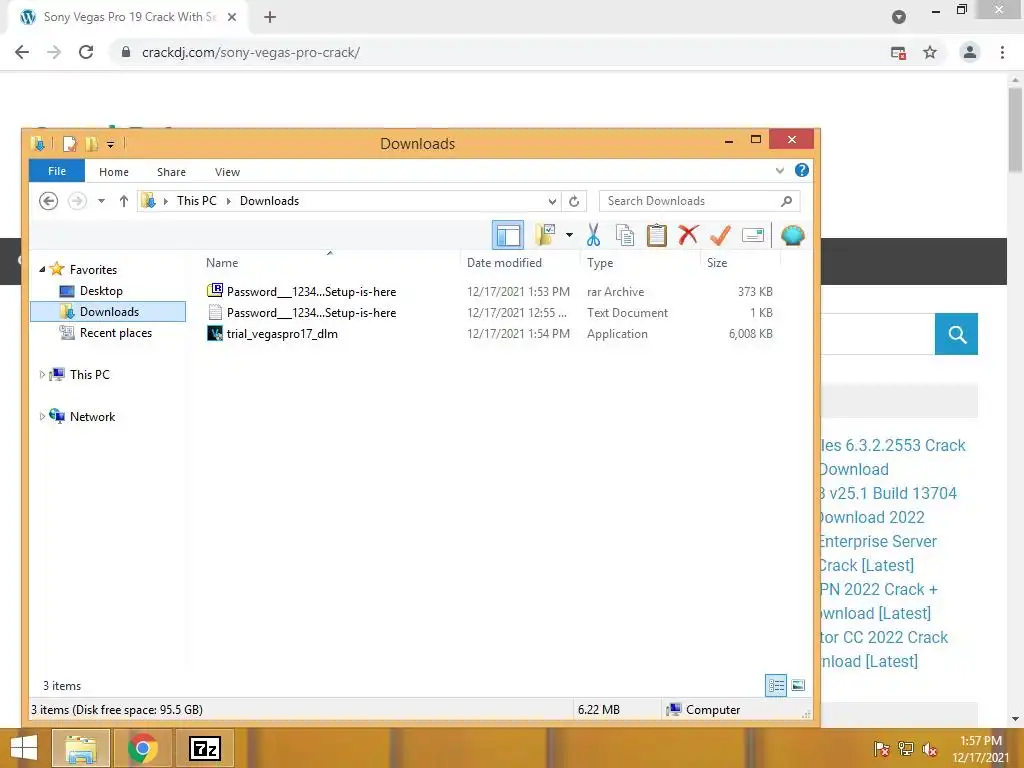The image size is (1024, 768).
Task: Click the Chrome taskbar icon
Action: tap(142, 748)
